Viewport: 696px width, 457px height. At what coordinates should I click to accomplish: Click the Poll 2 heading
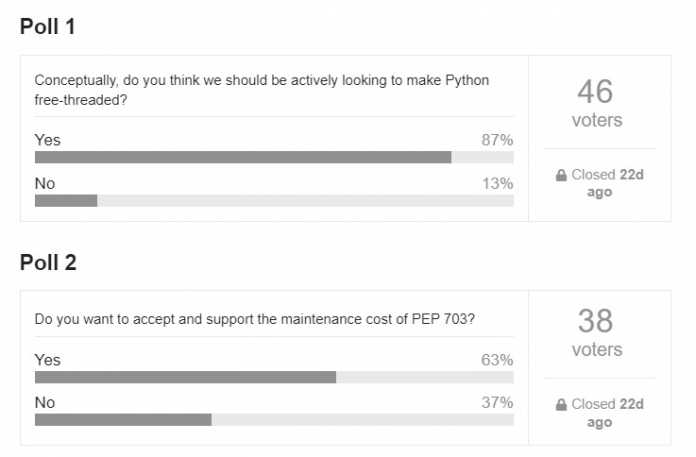48,262
